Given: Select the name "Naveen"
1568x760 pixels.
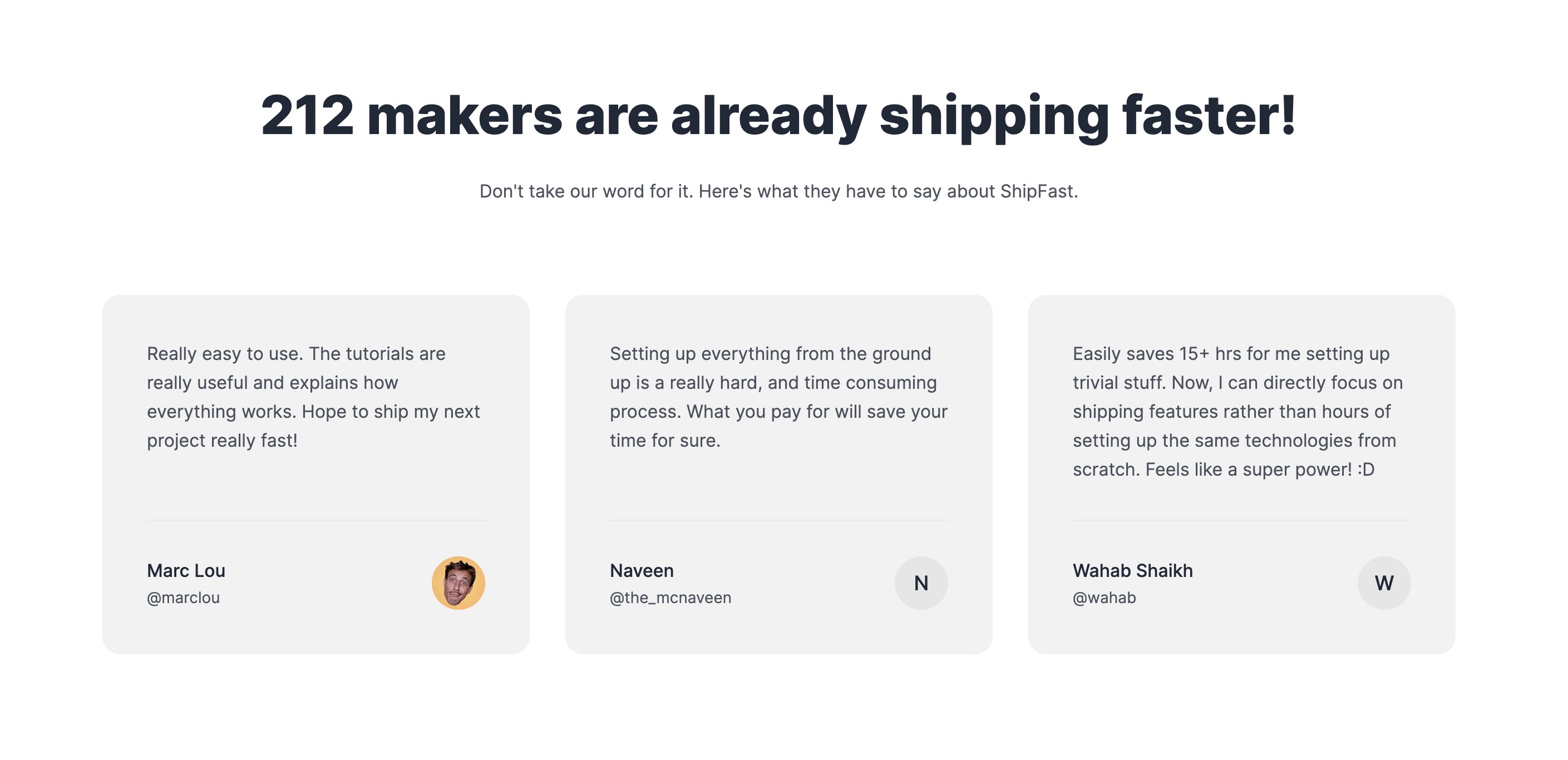Looking at the screenshot, I should [x=641, y=570].
